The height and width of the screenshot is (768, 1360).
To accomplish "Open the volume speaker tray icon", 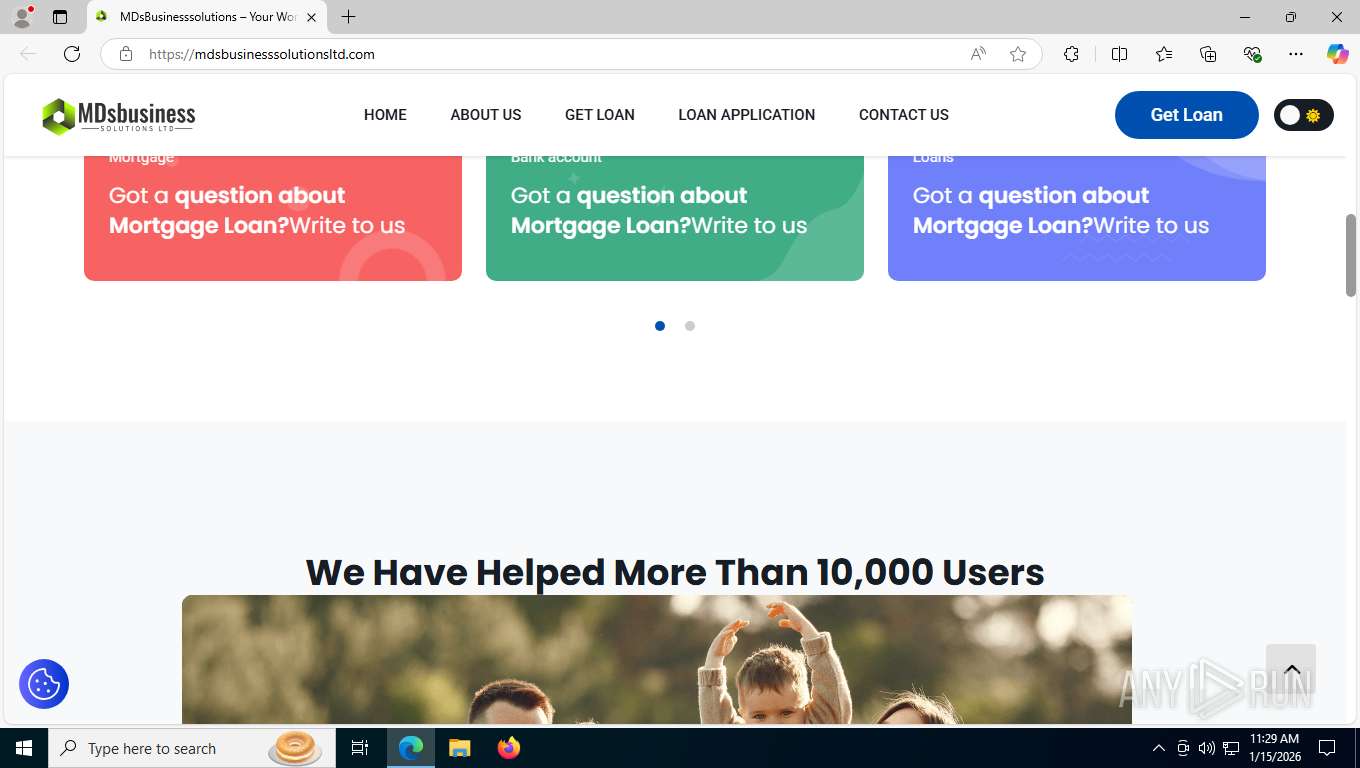I will pyautogui.click(x=1207, y=748).
